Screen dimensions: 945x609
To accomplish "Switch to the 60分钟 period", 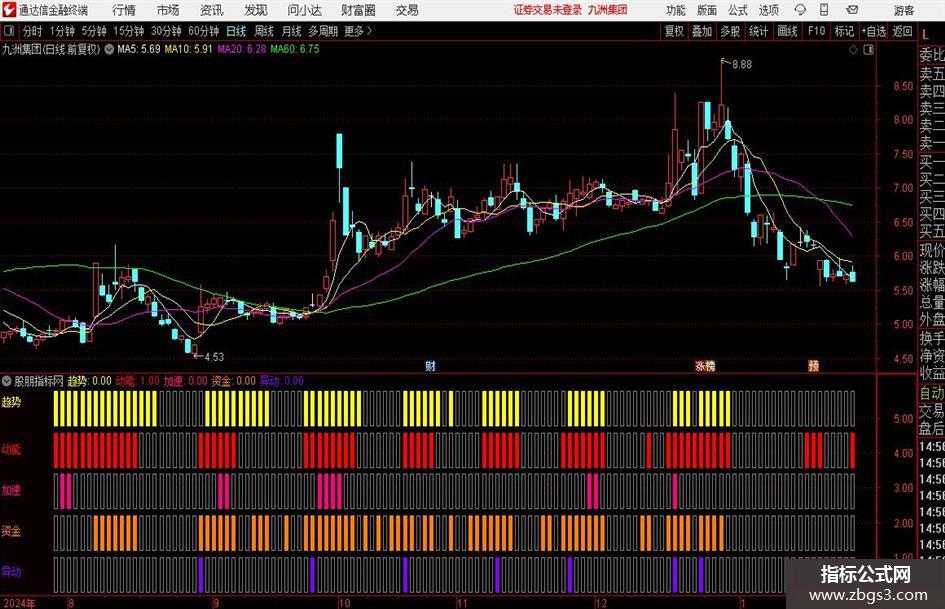I will click(203, 31).
